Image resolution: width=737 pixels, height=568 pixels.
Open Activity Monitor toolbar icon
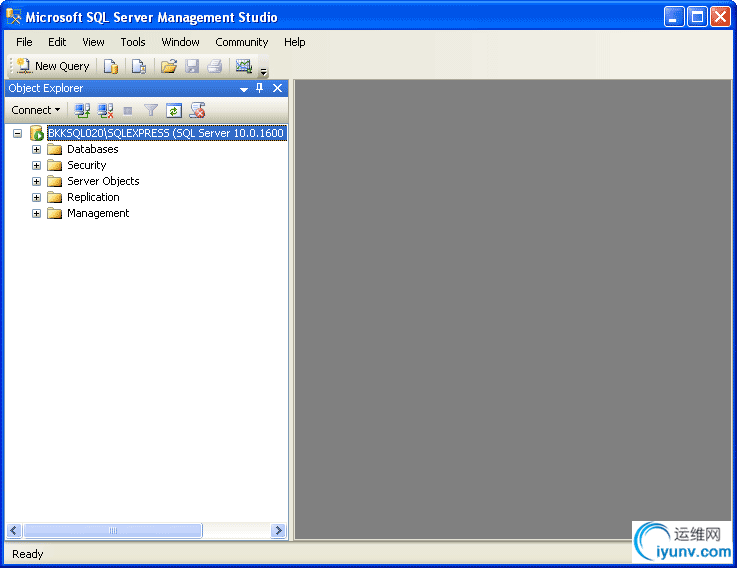tap(243, 66)
